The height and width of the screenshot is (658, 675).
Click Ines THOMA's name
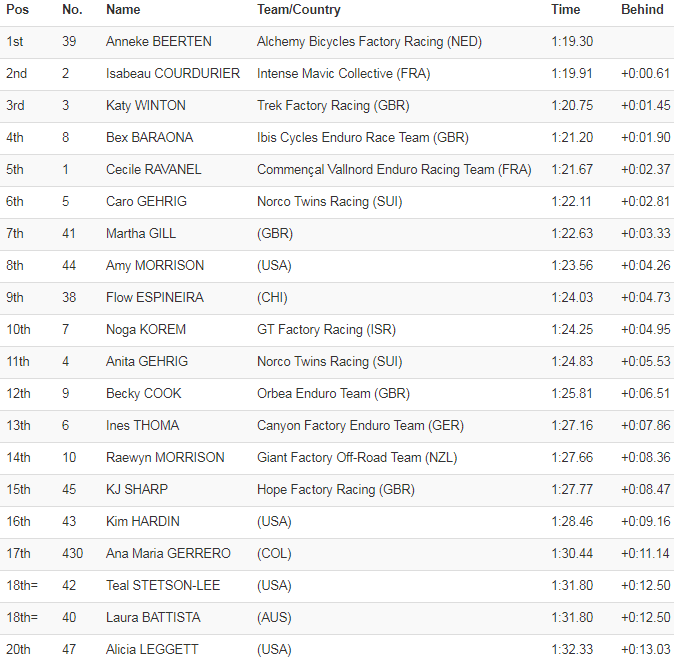pos(143,425)
